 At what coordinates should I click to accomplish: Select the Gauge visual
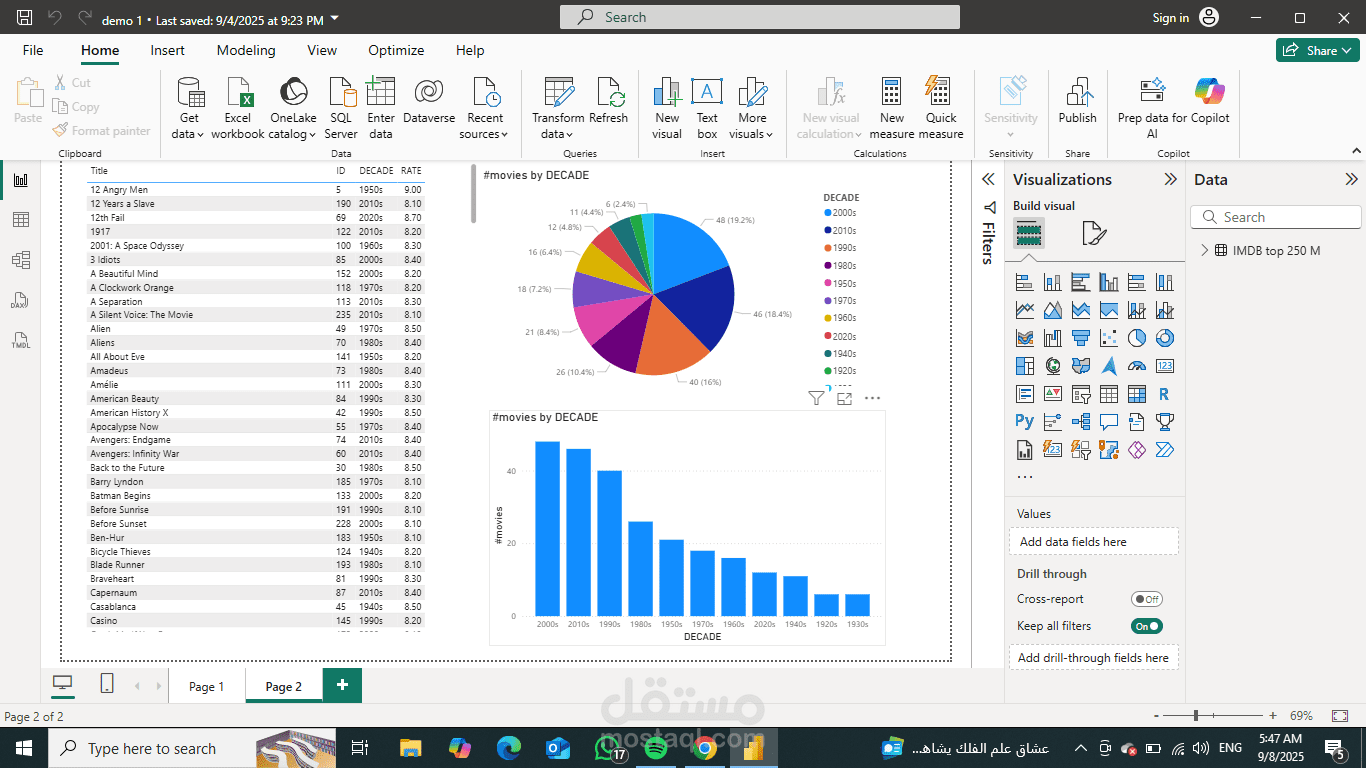pos(1136,367)
